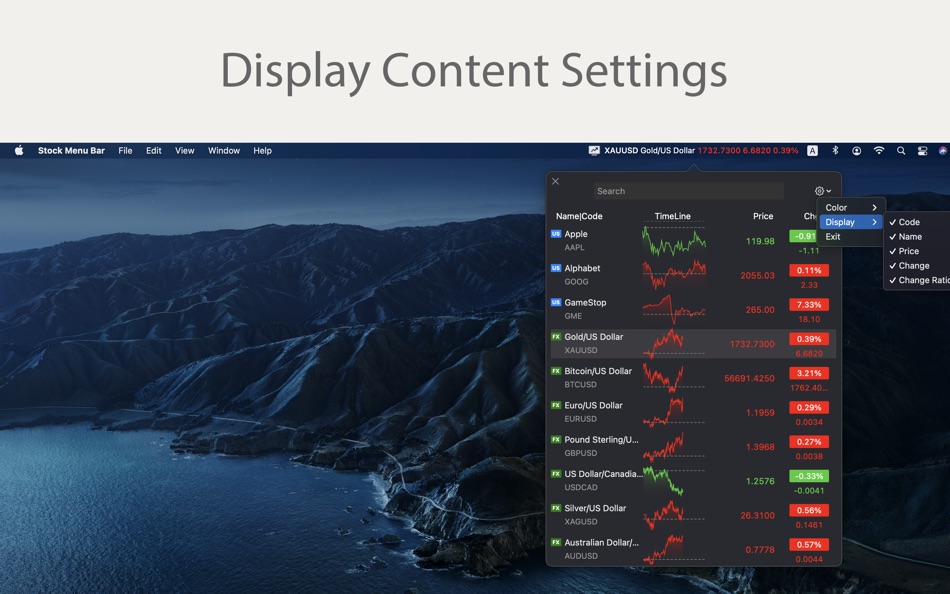Click the user account menu bar icon
950x594 pixels.
click(857, 150)
